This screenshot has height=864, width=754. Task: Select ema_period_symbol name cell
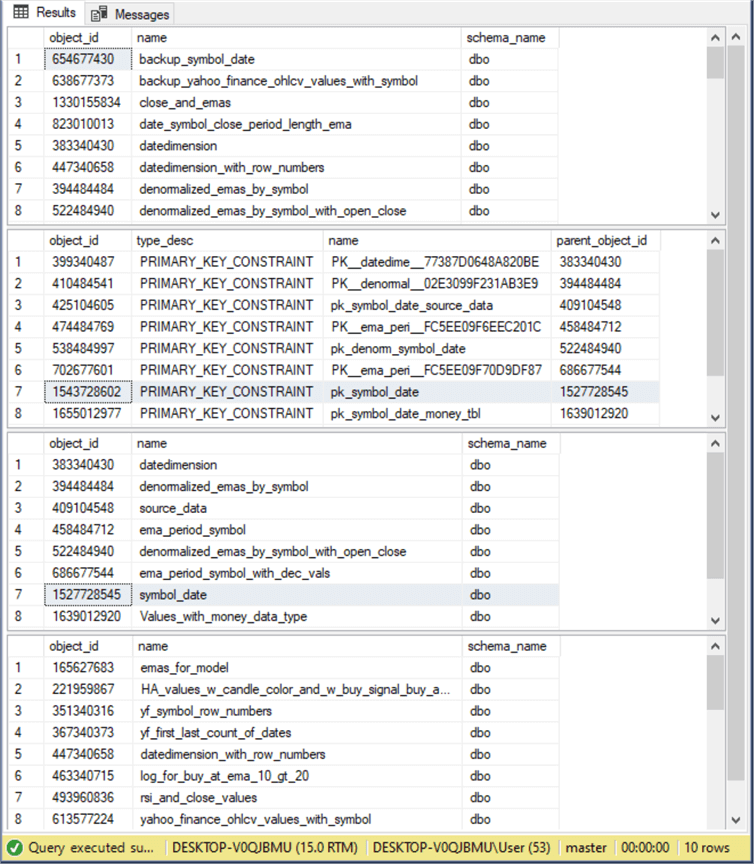click(x=297, y=530)
